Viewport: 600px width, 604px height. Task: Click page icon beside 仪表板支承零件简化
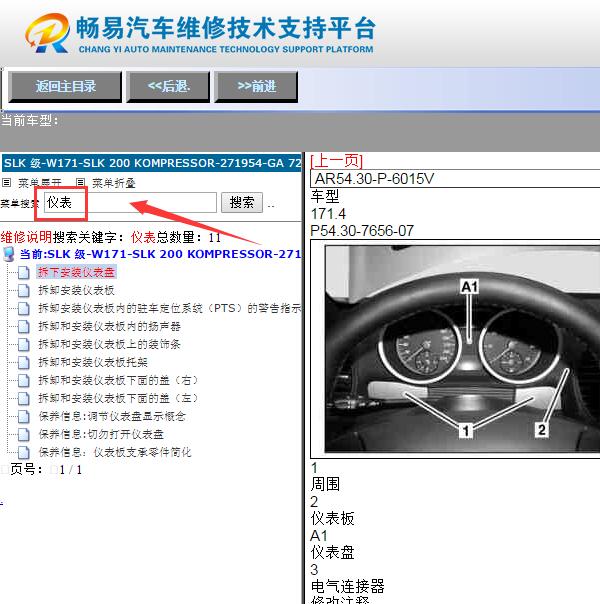23,452
